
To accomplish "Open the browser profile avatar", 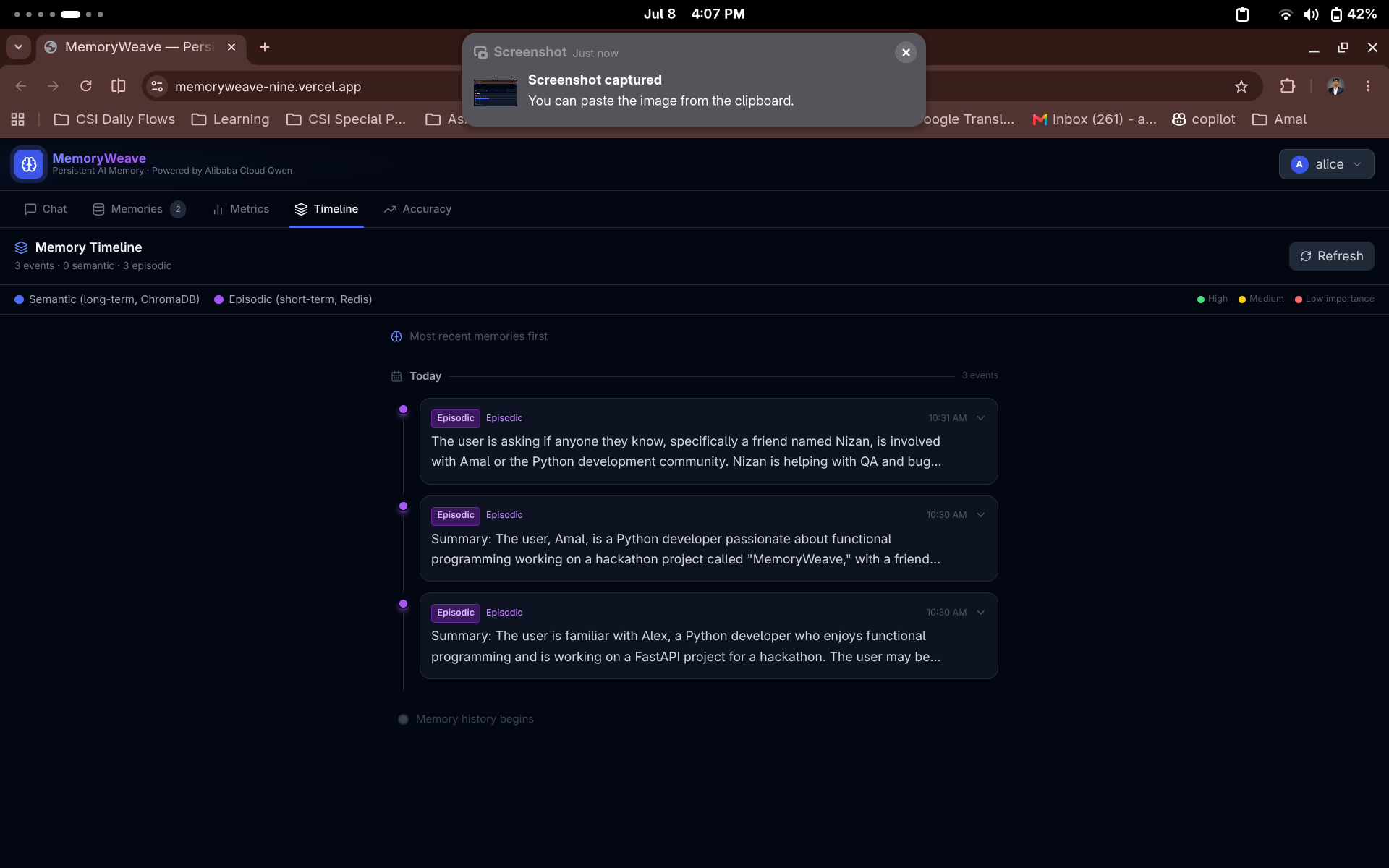I will 1335,86.
